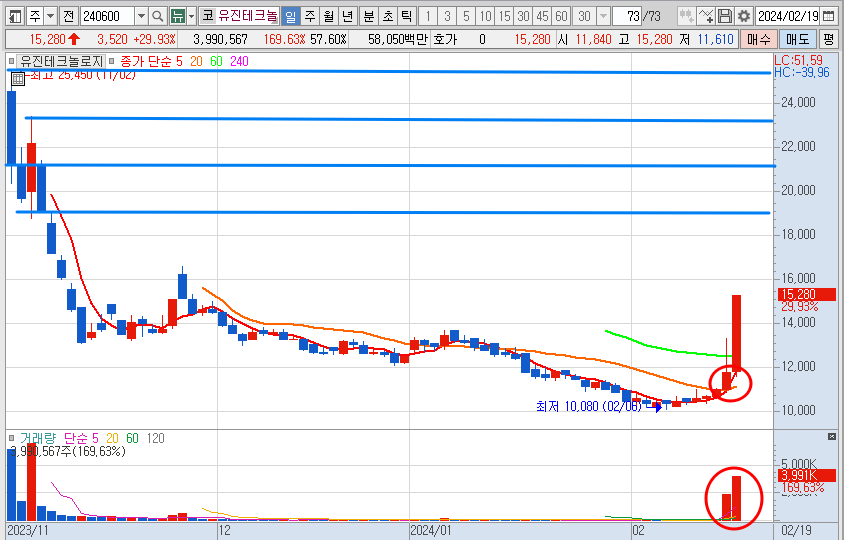Expand the 주 type dropdown arrow

(51, 16)
